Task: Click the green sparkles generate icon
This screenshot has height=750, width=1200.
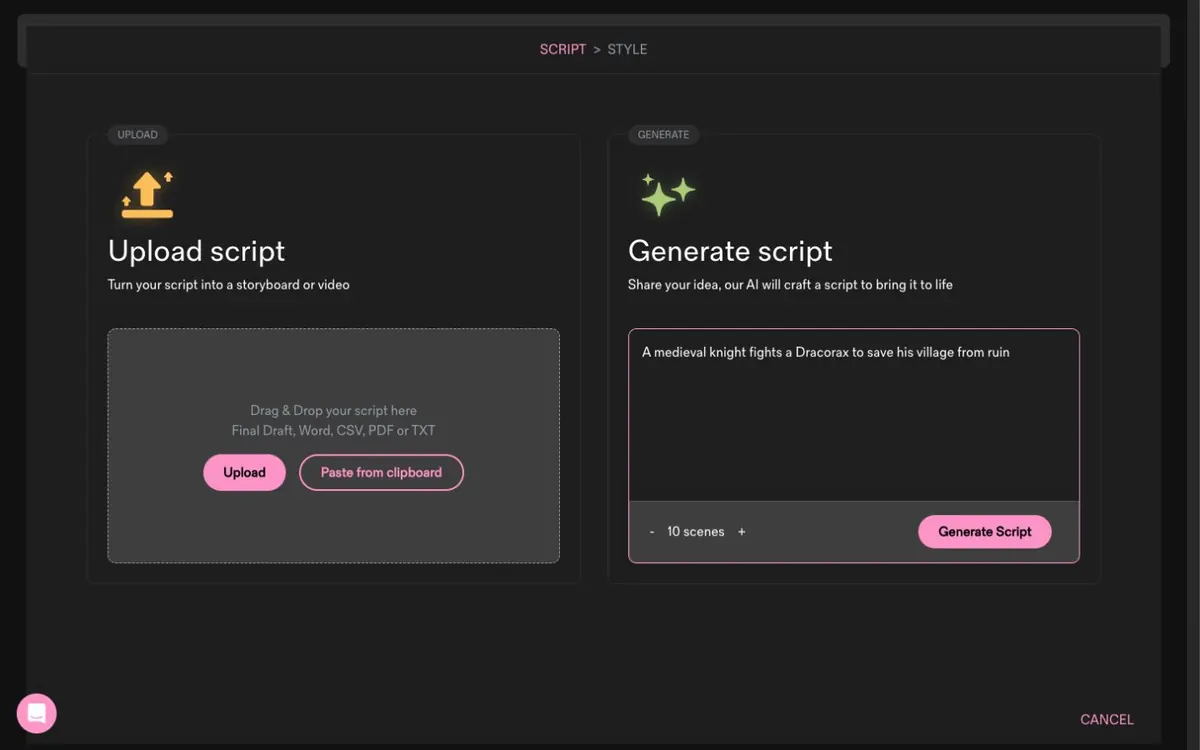Action: point(667,194)
